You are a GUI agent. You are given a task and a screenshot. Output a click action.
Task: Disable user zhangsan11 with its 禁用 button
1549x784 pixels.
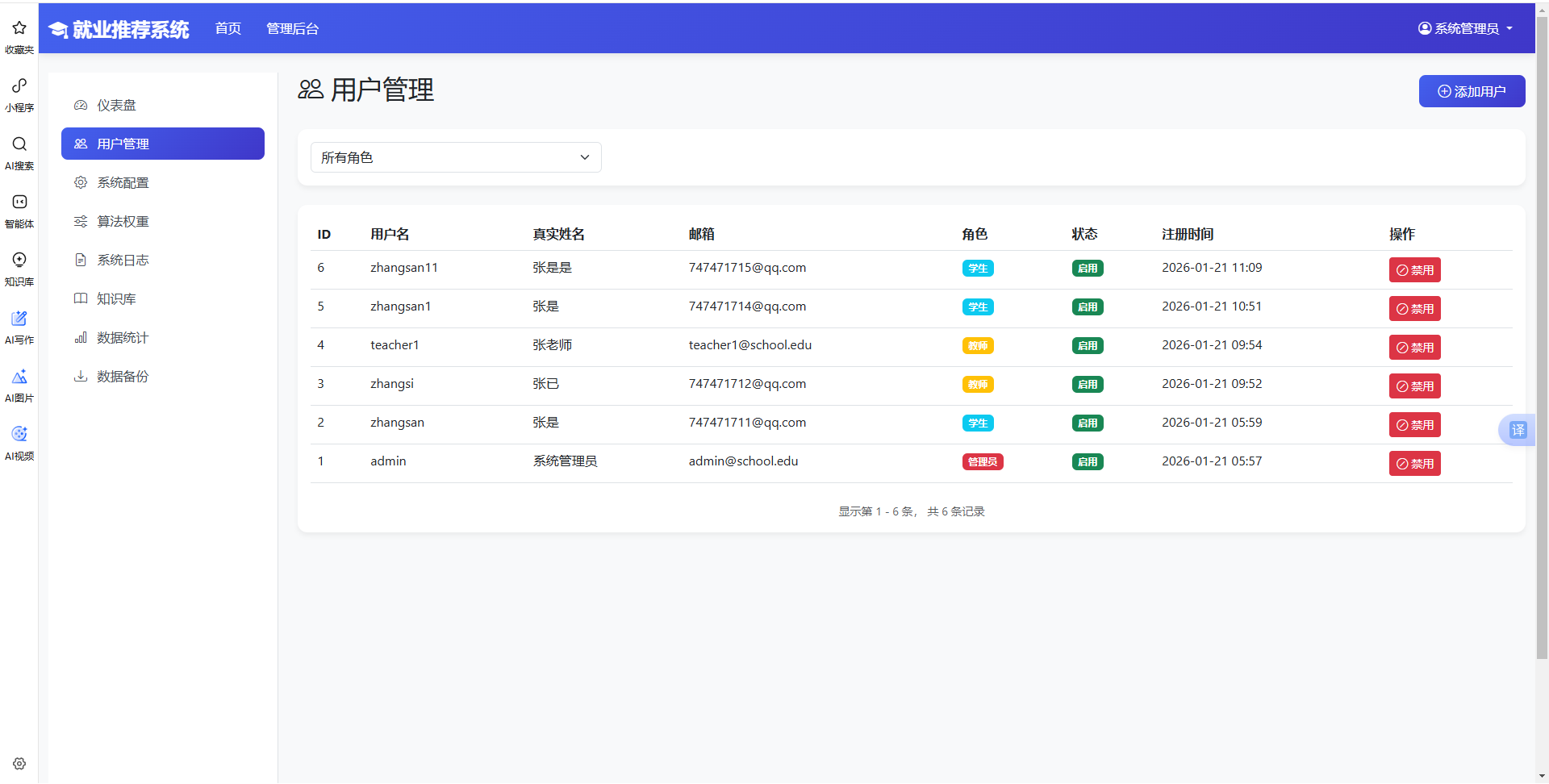[x=1414, y=269]
